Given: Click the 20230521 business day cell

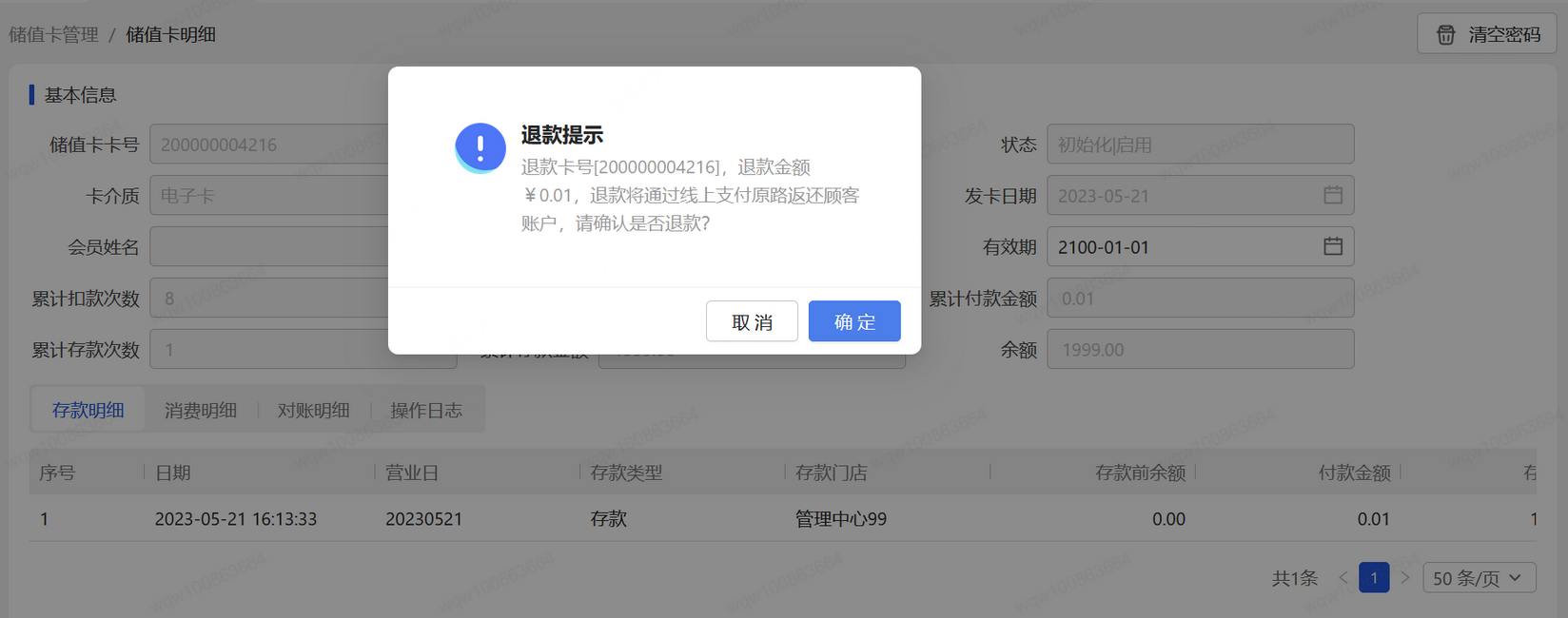Looking at the screenshot, I should pos(423,519).
